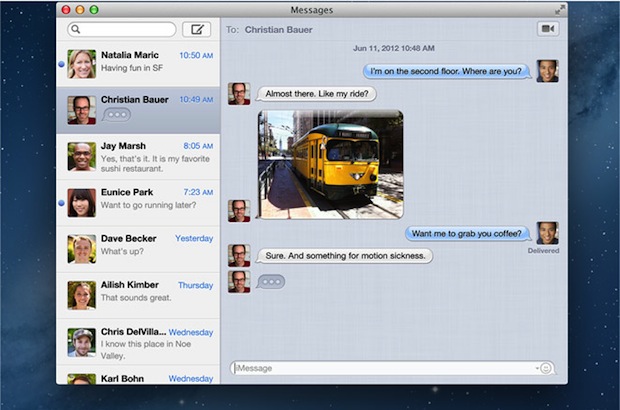Screen dimensions: 620x410
Task: Select the "I'm on the second floor" bubble
Action: 446,71
